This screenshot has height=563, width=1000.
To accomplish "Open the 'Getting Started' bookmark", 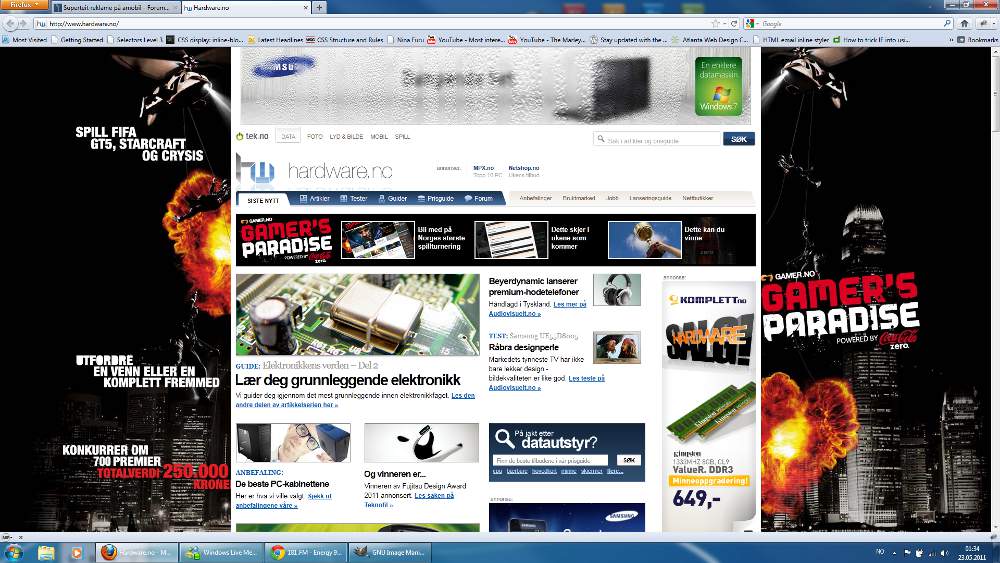I will [x=77, y=40].
